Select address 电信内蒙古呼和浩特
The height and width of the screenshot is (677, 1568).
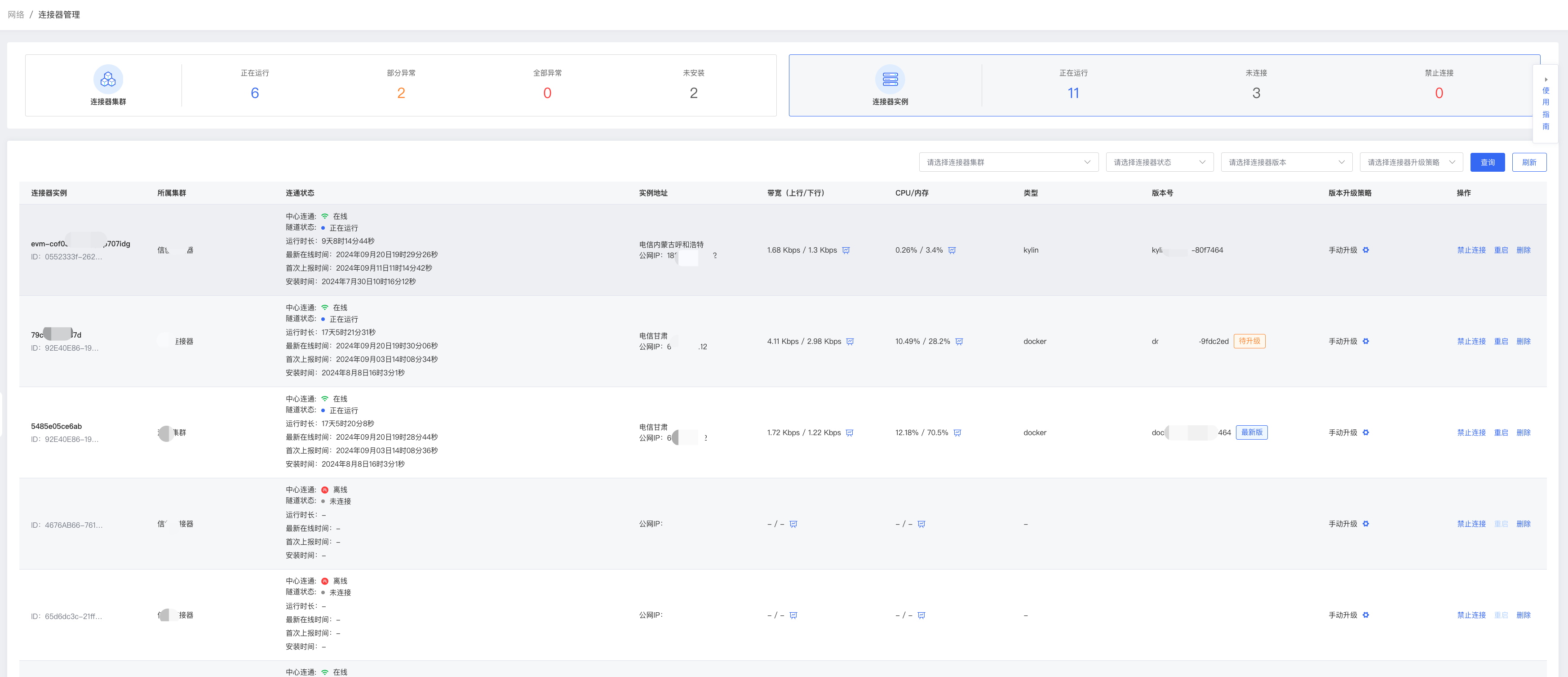[671, 245]
